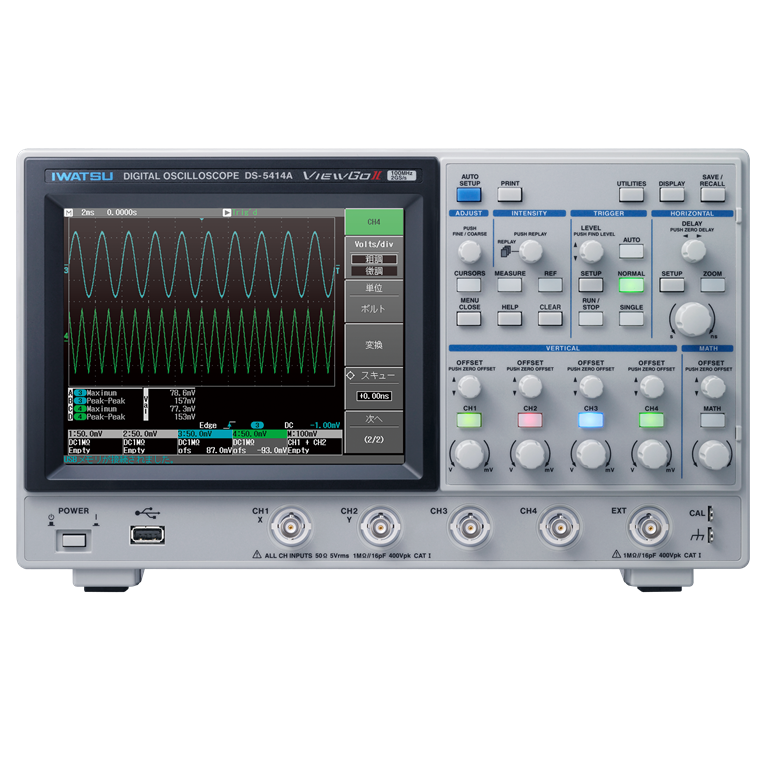
Task: Click the CH2 Y BNC connector
Action: [380, 527]
